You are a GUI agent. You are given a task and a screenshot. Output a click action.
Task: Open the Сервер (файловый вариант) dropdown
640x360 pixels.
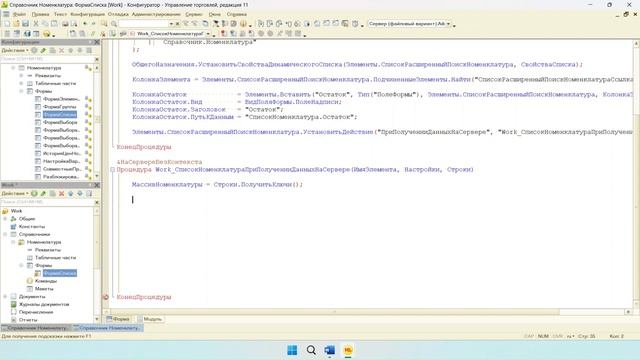448,24
